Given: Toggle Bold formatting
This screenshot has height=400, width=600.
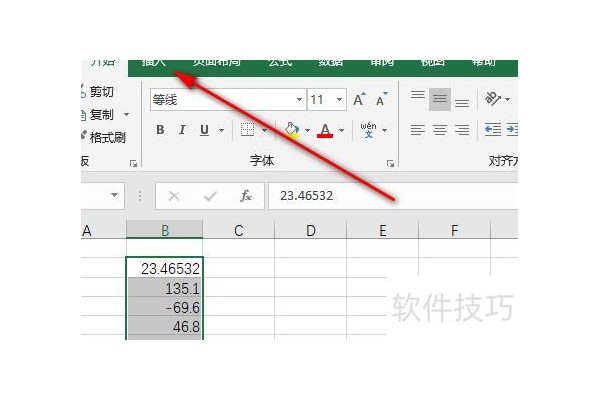Looking at the screenshot, I should [x=160, y=130].
